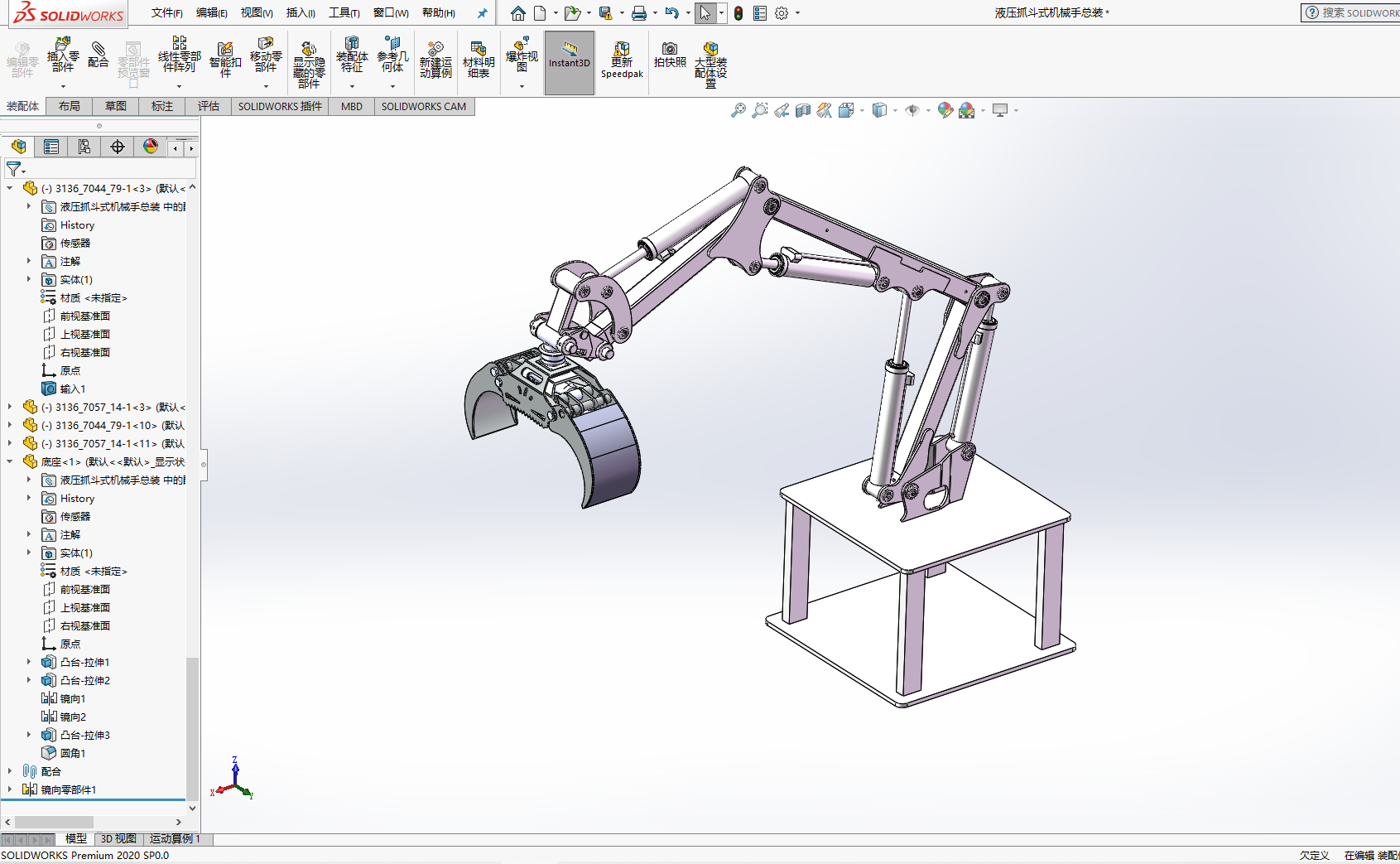Click the Edit Appearance color icon
This screenshot has width=1400, height=864.
(945, 110)
